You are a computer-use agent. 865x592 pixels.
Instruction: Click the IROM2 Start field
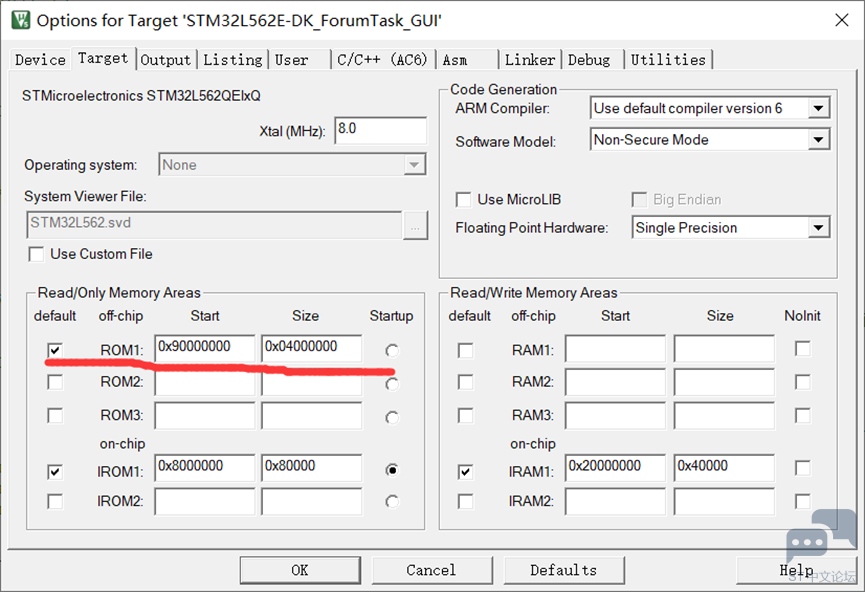click(205, 502)
